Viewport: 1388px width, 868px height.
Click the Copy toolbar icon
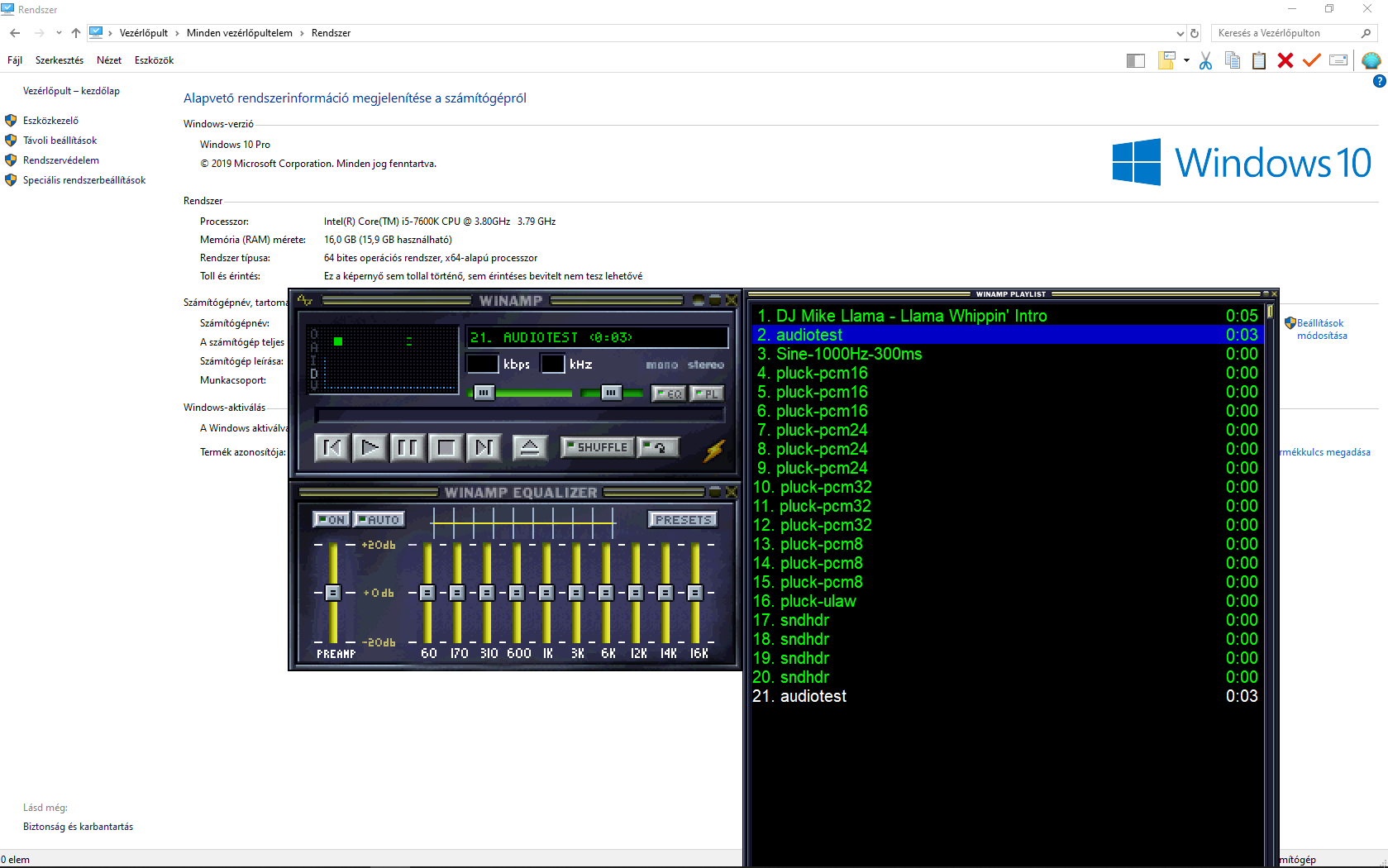coord(1233,60)
